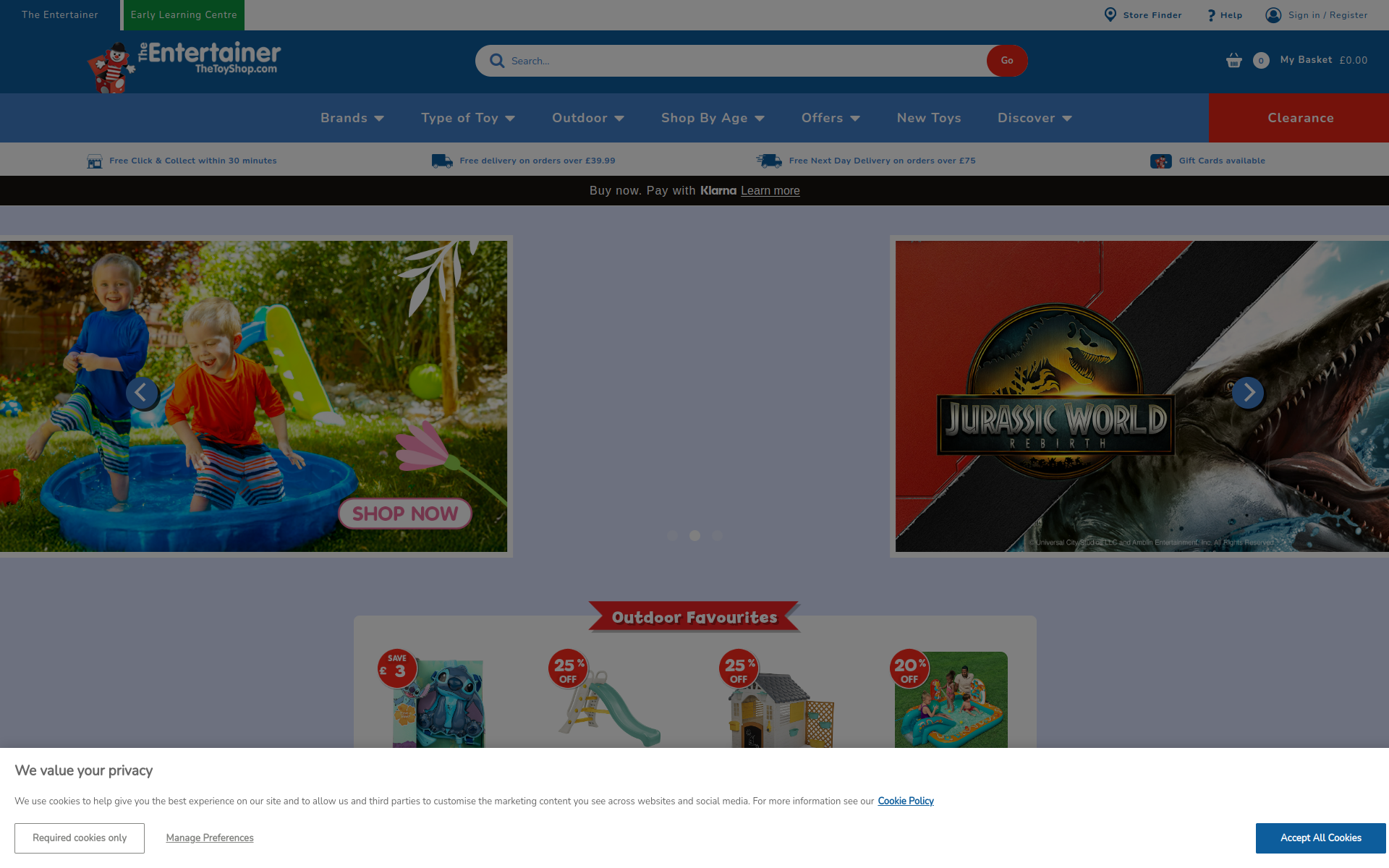Open the basket icon
Viewport: 1389px width, 868px height.
click(x=1234, y=60)
